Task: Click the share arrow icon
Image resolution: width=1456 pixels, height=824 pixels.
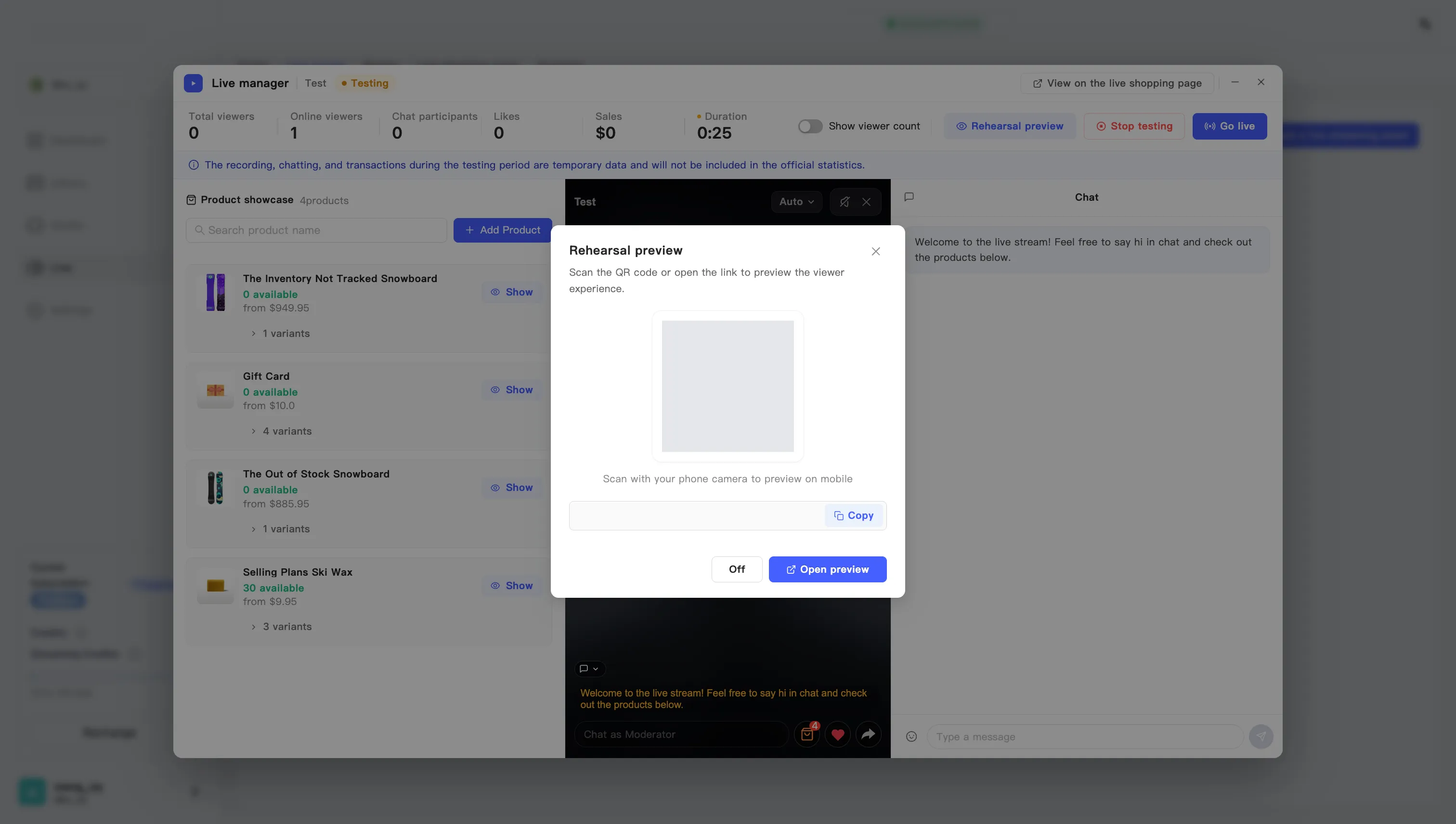Action: coord(869,734)
